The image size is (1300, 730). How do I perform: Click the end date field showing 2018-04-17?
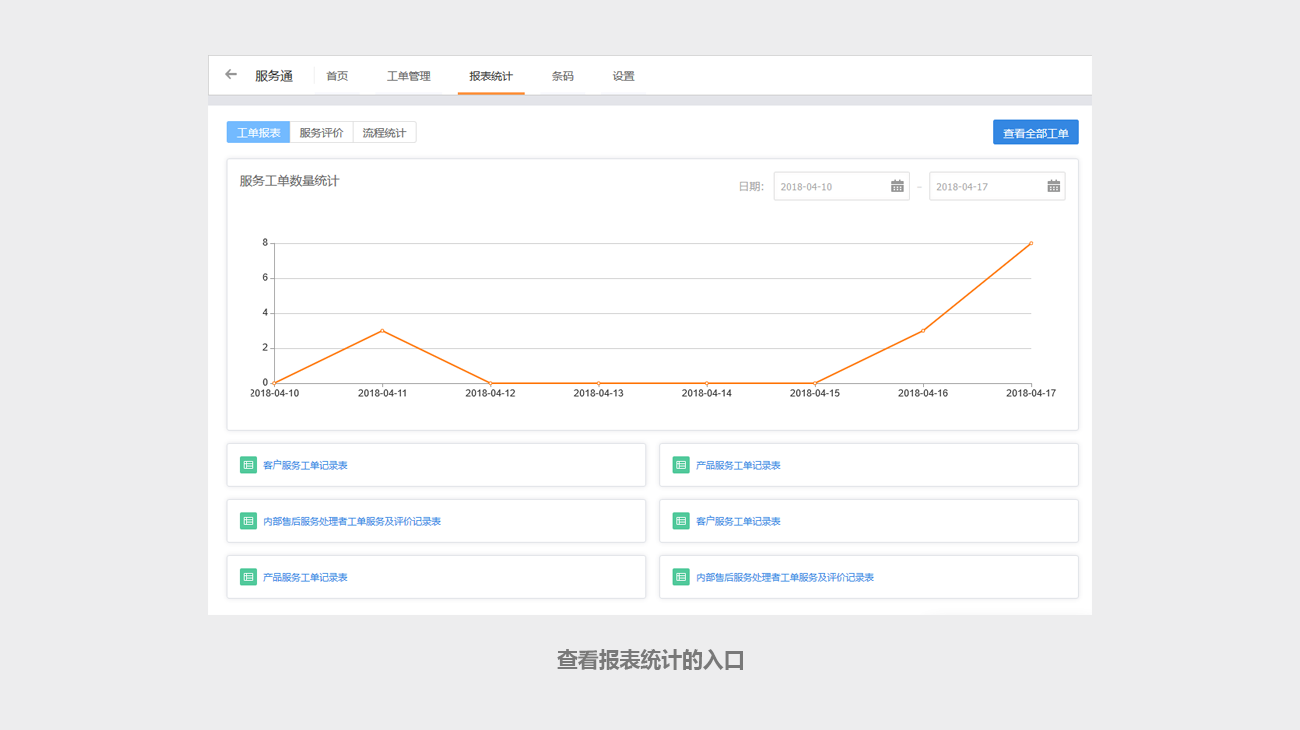pos(997,186)
